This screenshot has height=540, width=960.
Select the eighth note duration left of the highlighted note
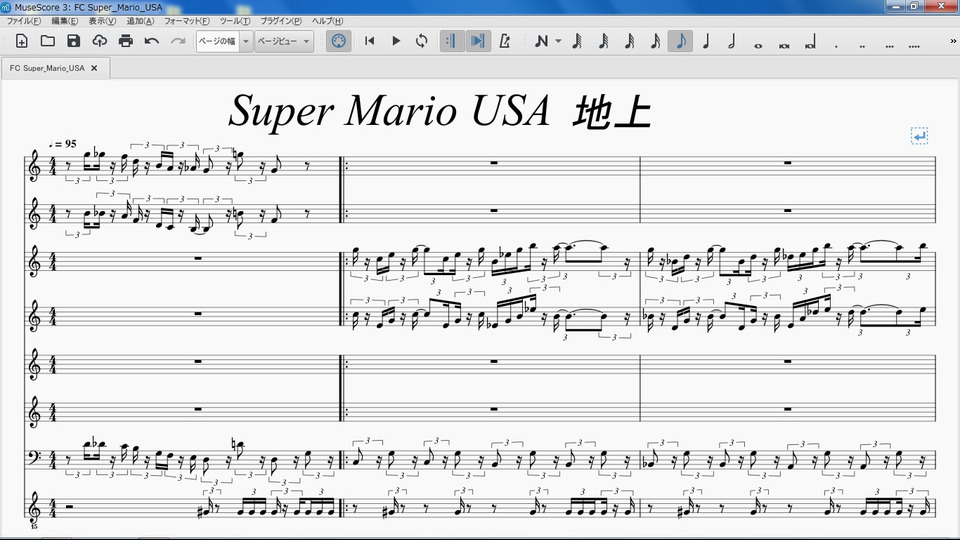click(655, 41)
